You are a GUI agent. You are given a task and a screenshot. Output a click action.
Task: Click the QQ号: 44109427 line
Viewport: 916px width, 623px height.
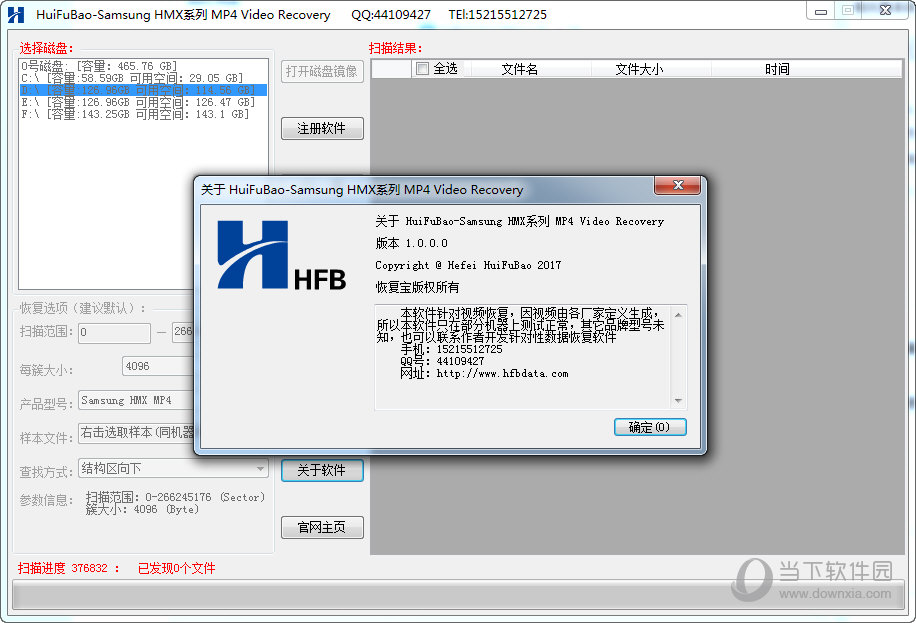442,361
